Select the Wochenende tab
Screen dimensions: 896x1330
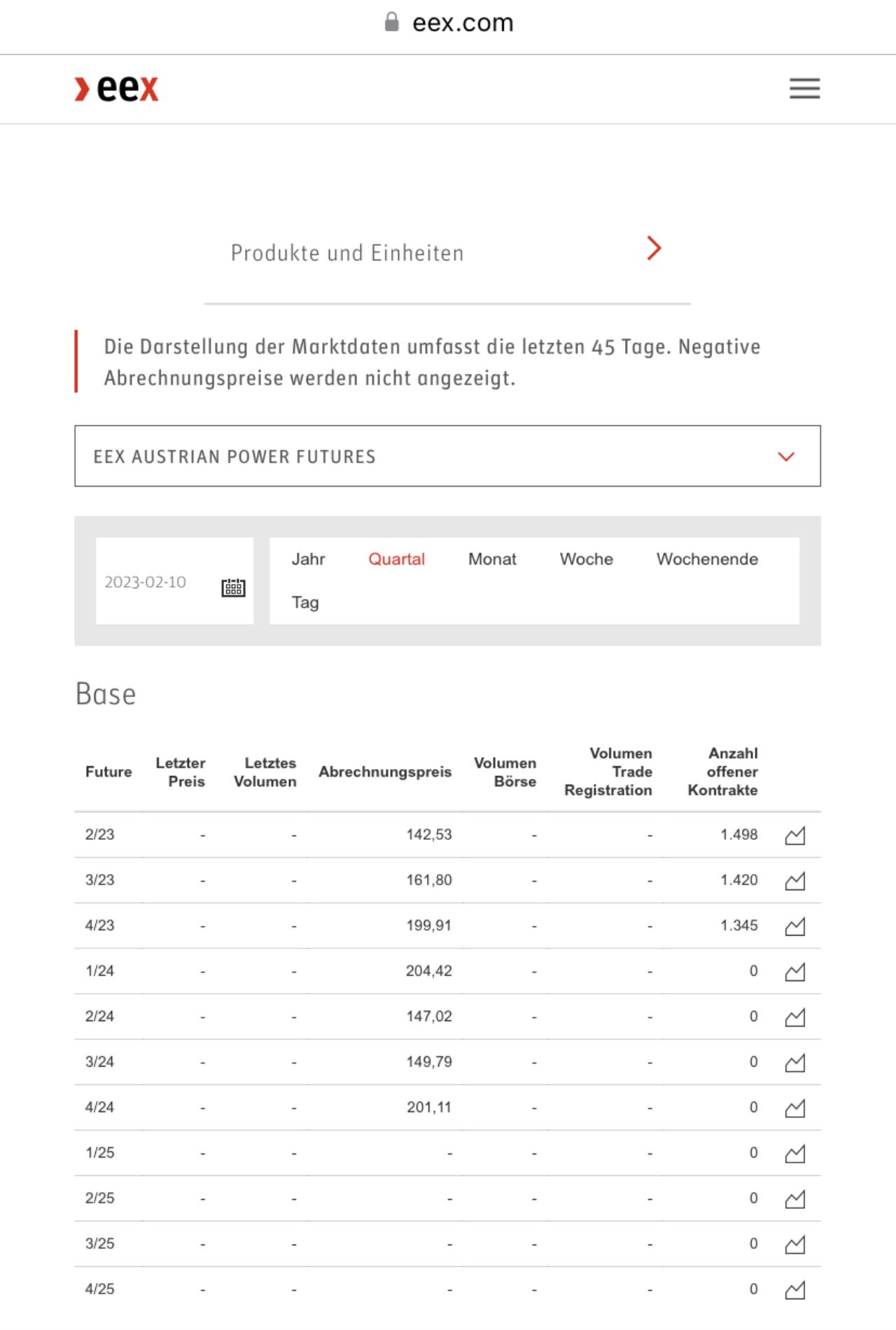tap(707, 559)
